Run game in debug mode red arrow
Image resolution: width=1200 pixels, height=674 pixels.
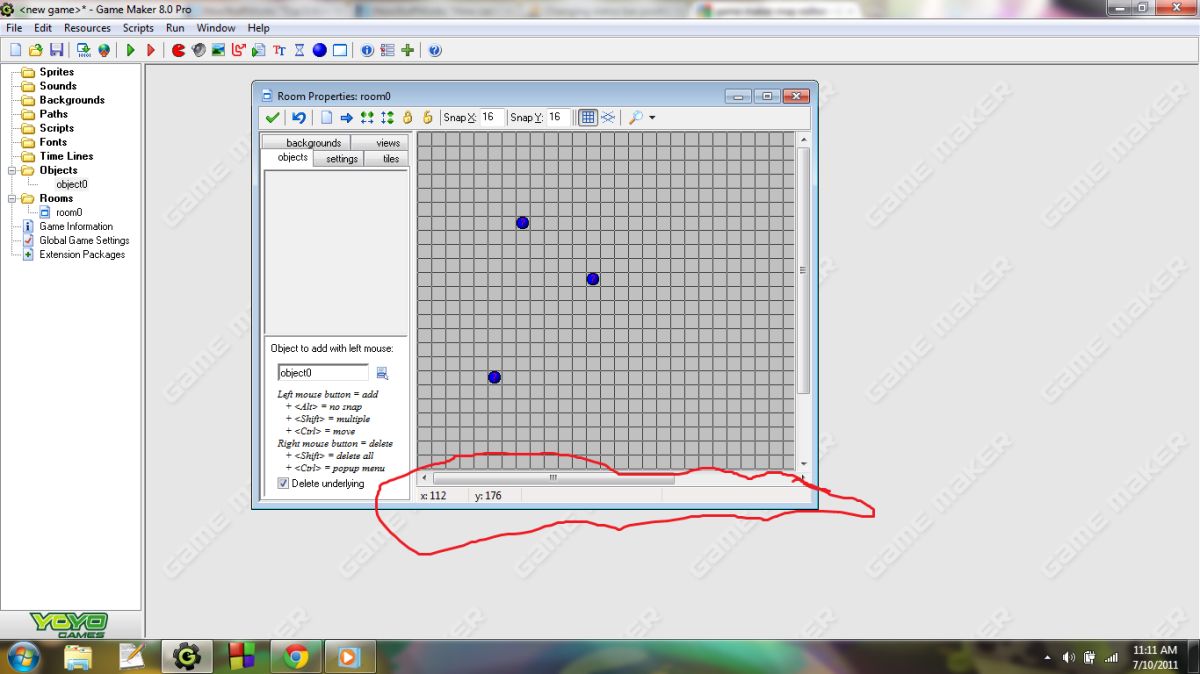pyautogui.click(x=151, y=50)
